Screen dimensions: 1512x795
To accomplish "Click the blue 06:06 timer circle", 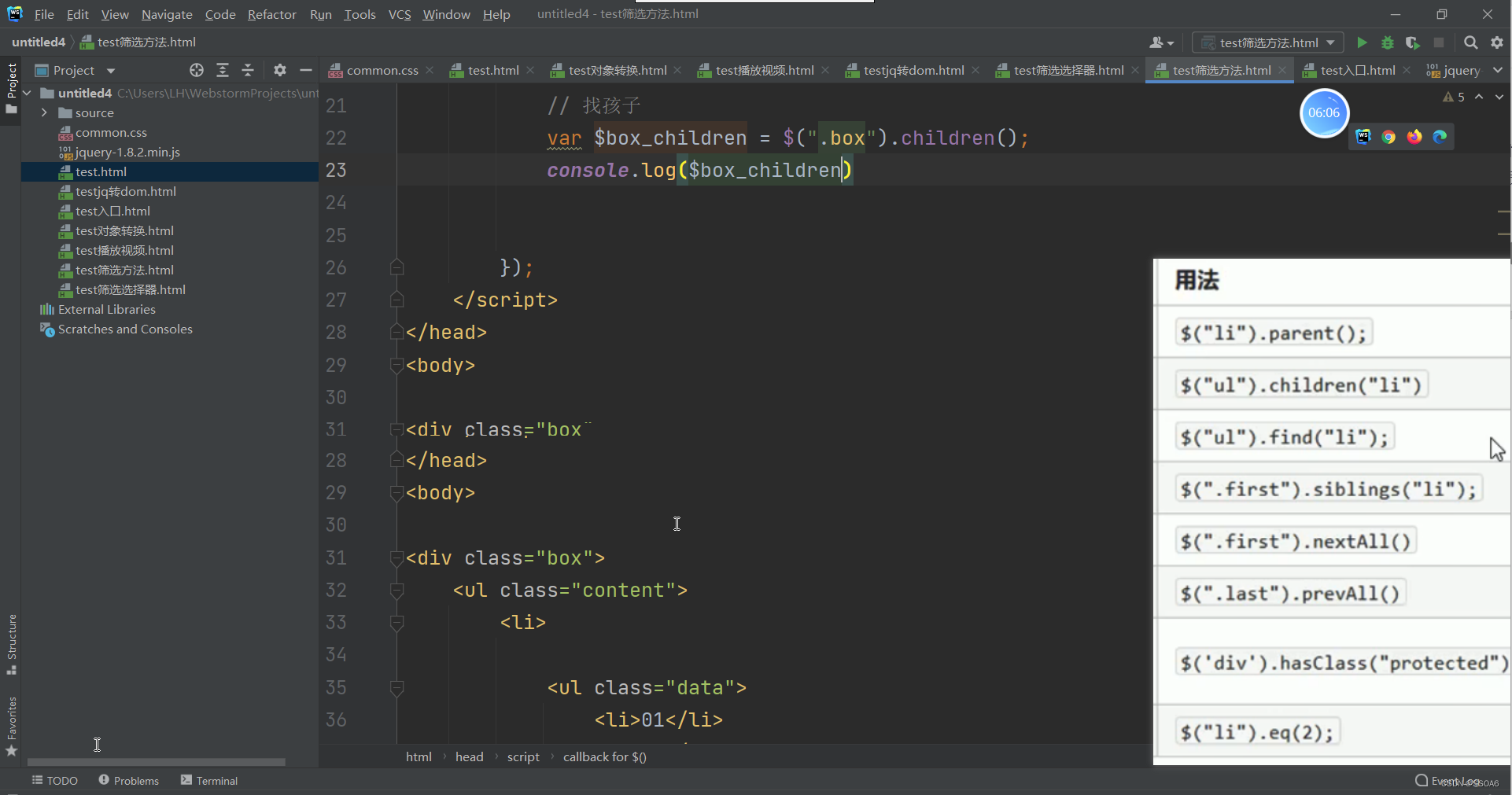I will [1324, 113].
